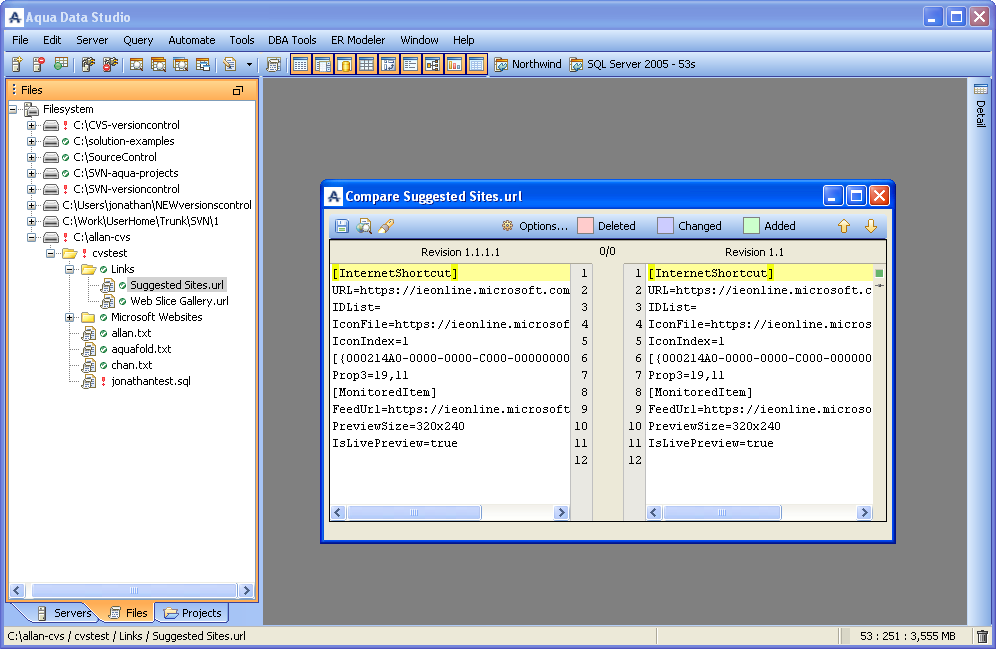Open the Detail side panel

coord(980,106)
